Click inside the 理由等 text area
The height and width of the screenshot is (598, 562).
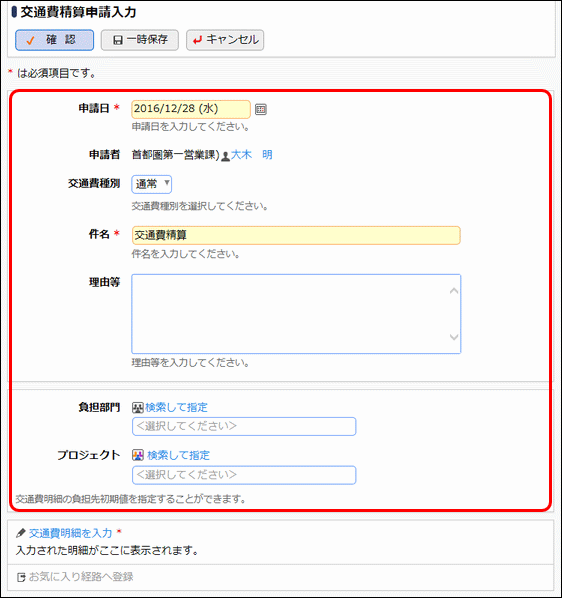[x=296, y=314]
